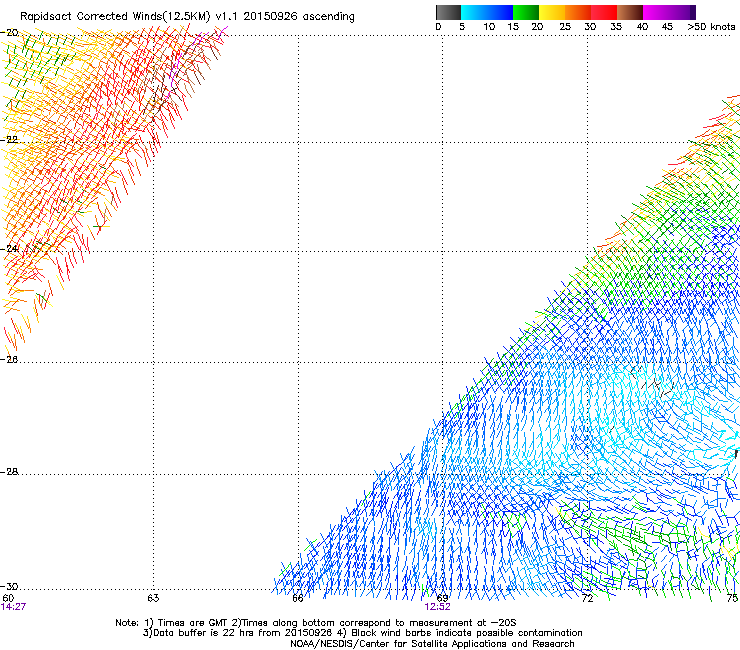Click the 63 longitude axis label
Screen dimensions: 740x650
point(153,598)
